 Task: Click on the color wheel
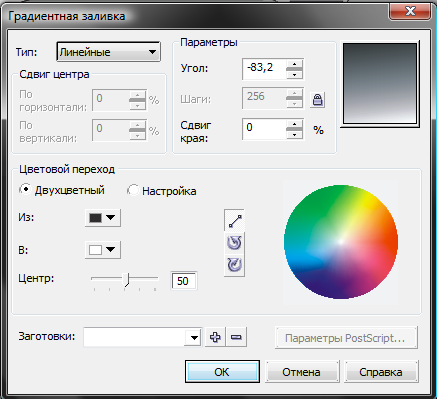(341, 242)
